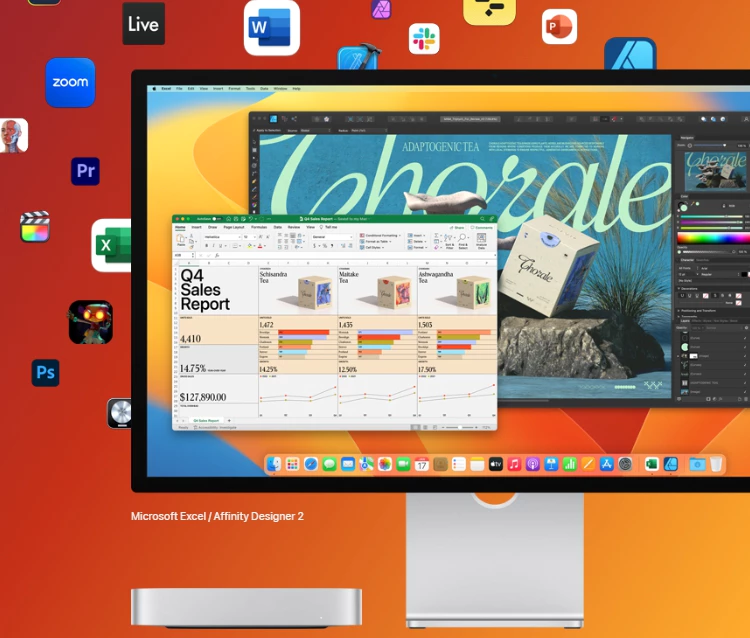Switch to Excel's Page Layout ribbon tab

[x=234, y=227]
